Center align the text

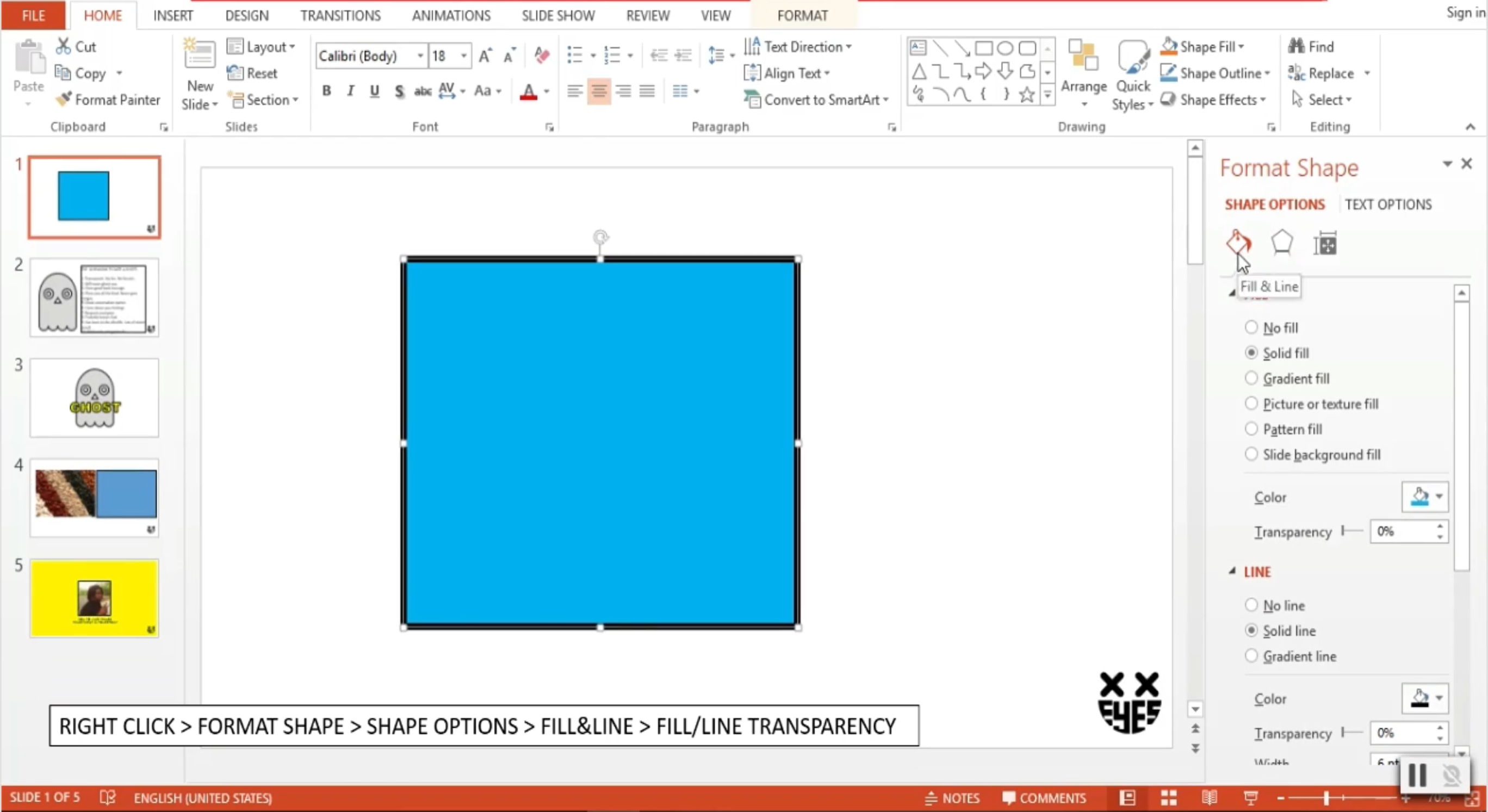[x=598, y=91]
